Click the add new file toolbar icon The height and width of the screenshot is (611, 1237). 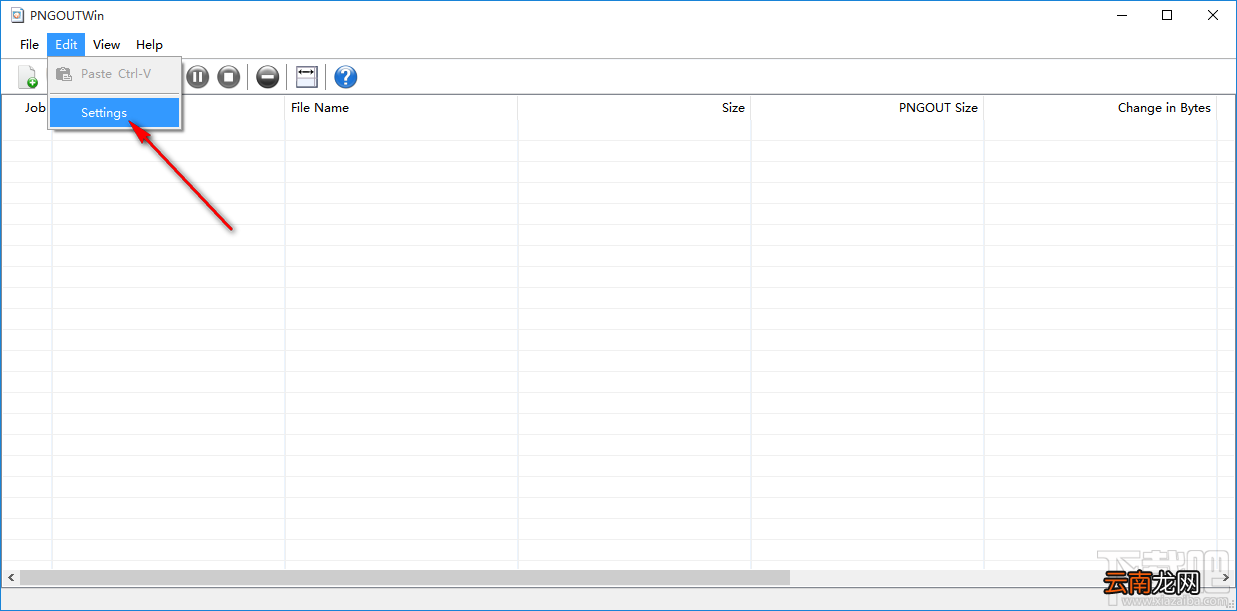[28, 77]
